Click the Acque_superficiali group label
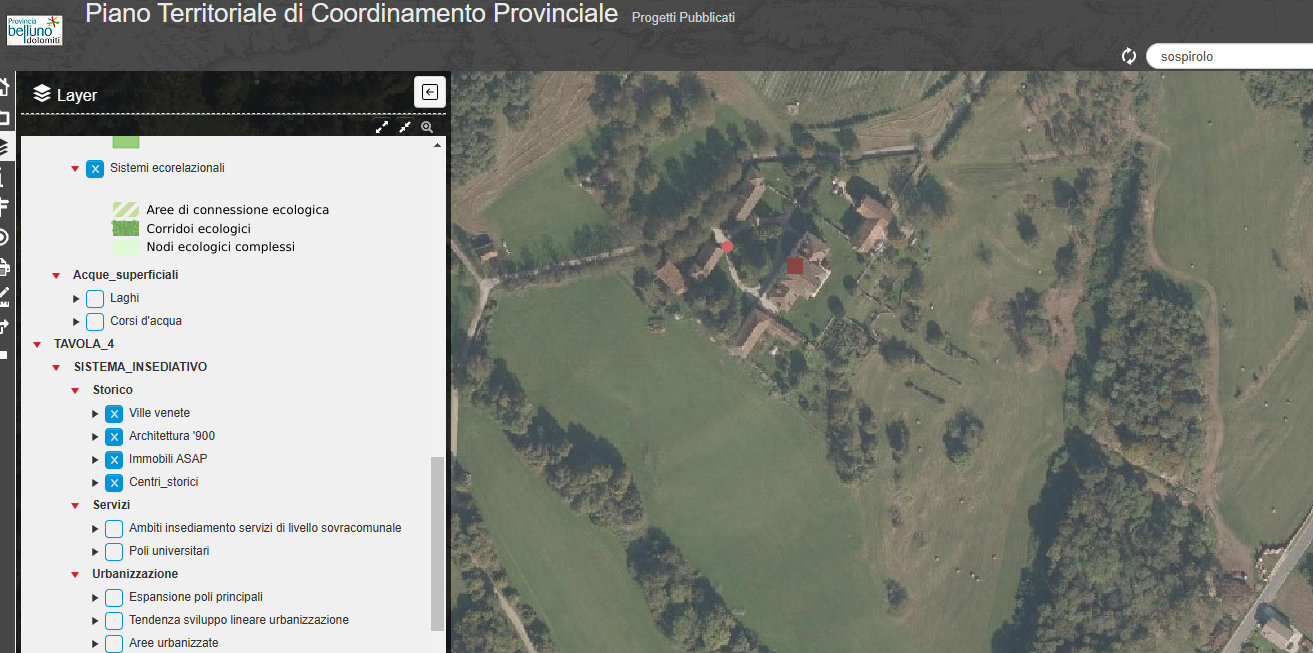 pyautogui.click(x=125, y=275)
